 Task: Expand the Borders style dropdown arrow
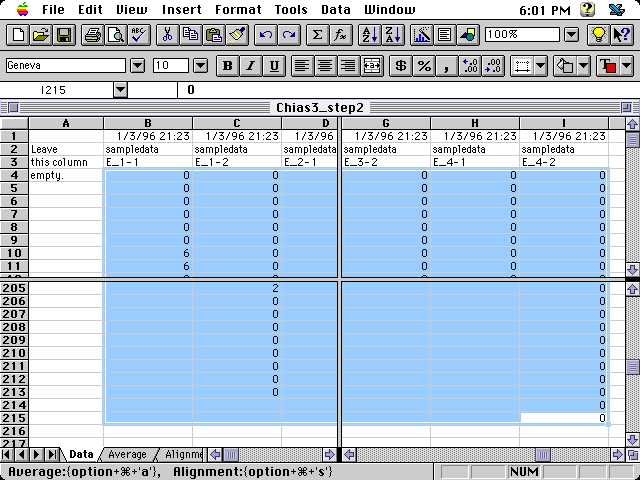tap(540, 66)
